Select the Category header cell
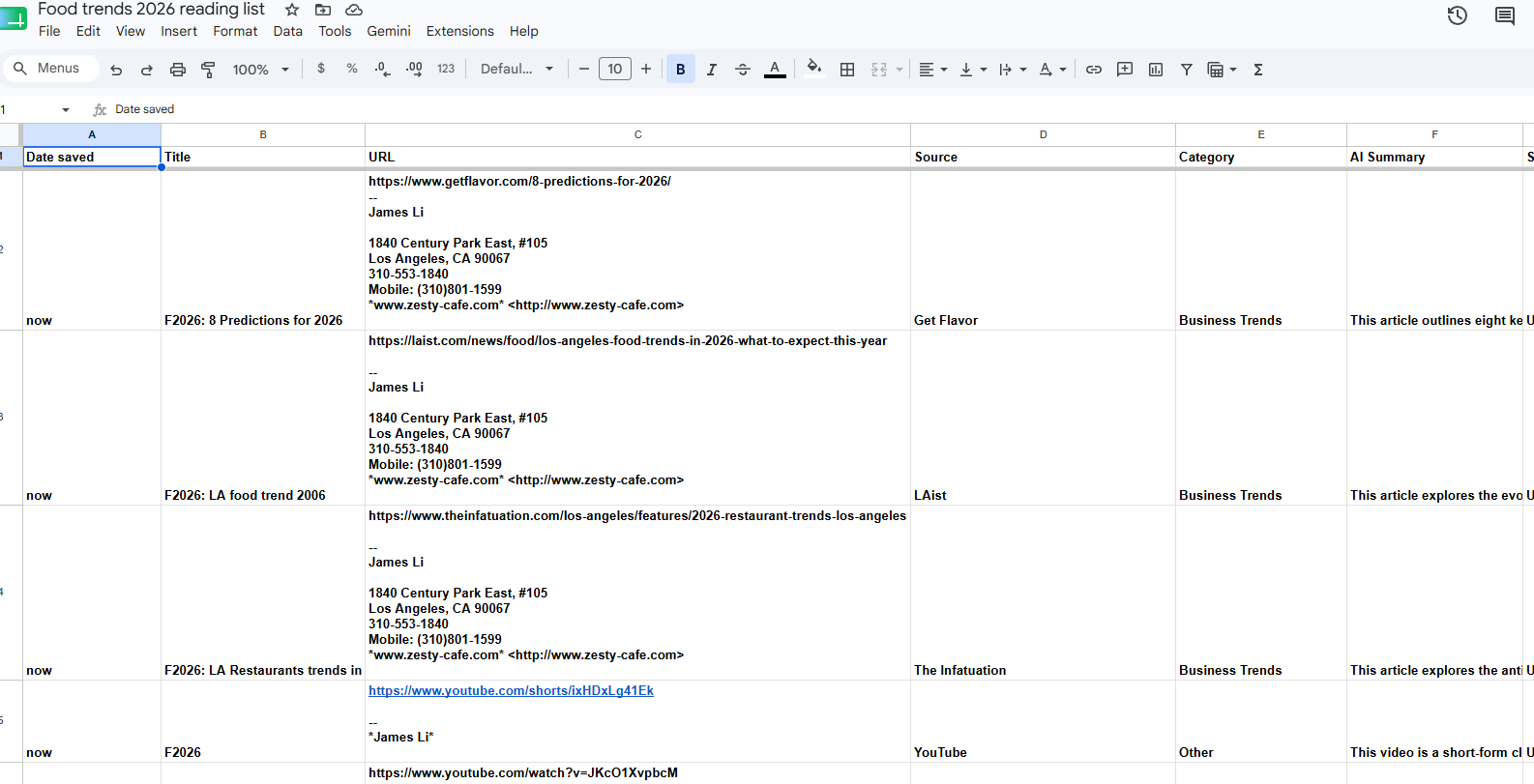The width and height of the screenshot is (1534, 784). [x=1261, y=157]
